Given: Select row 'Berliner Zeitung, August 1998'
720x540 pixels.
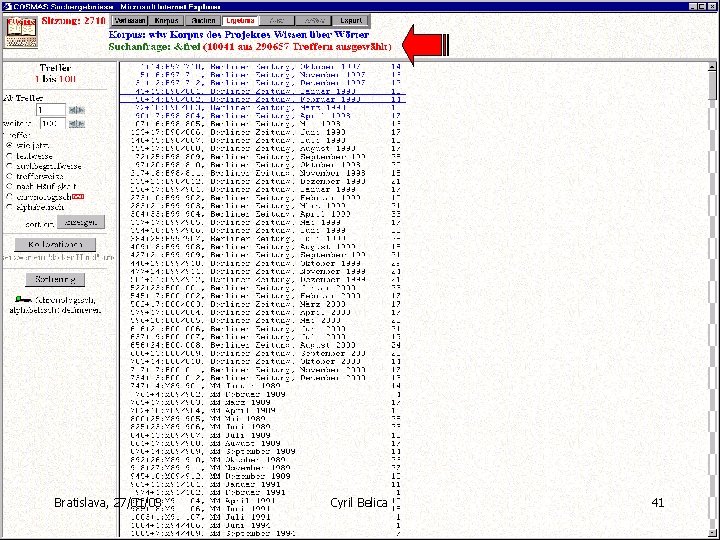Looking at the screenshot, I should pyautogui.click(x=265, y=149).
